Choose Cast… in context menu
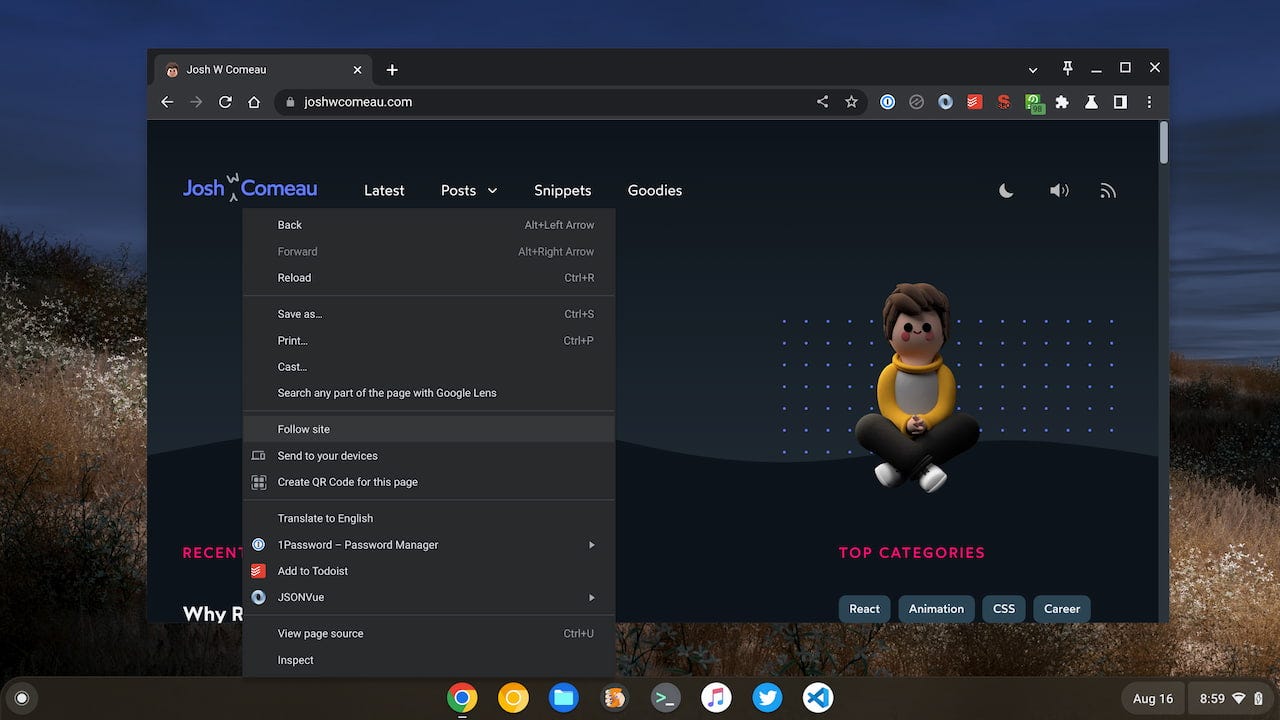Screen dimensions: 1280x720 [x=428, y=367]
